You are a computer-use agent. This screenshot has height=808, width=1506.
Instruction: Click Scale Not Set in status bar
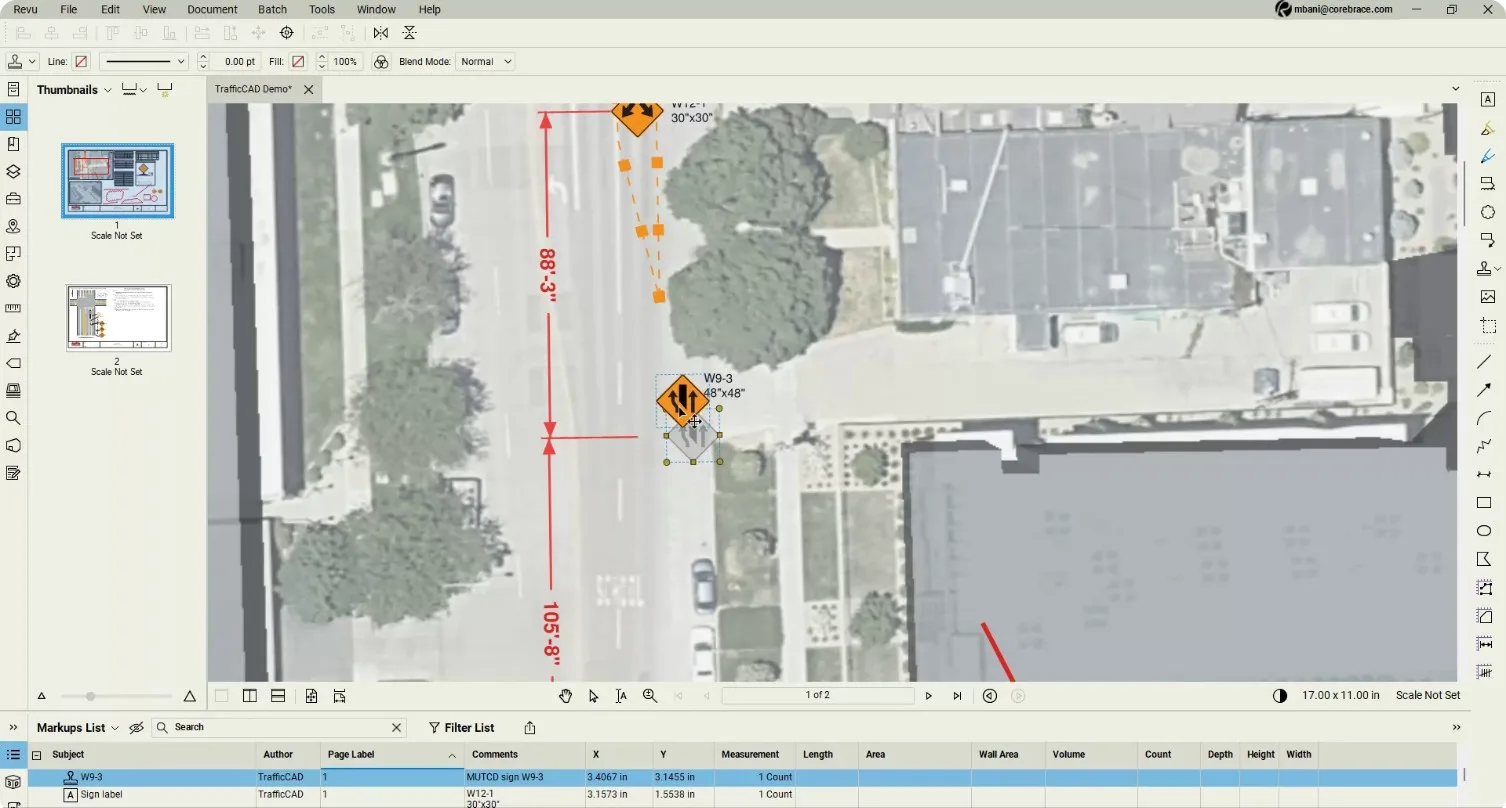[x=1427, y=696]
